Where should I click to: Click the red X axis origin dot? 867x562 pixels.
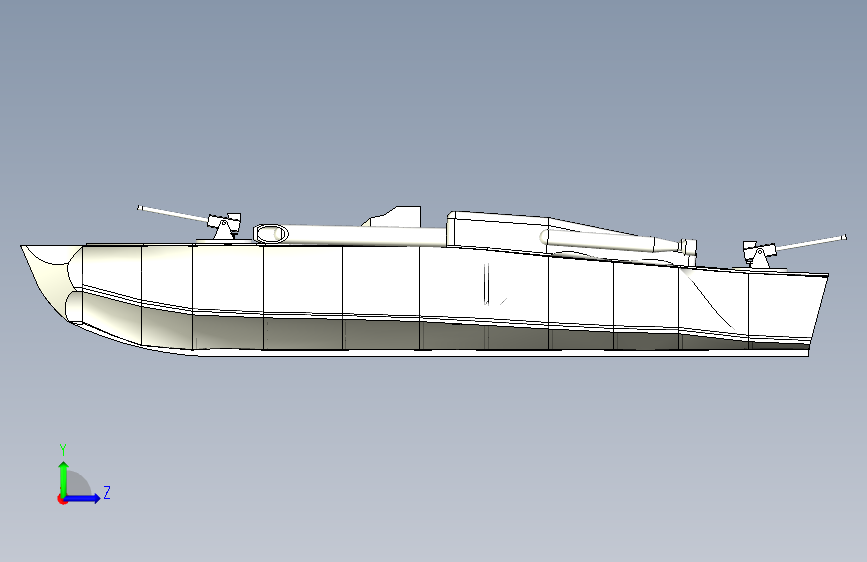tap(62, 499)
